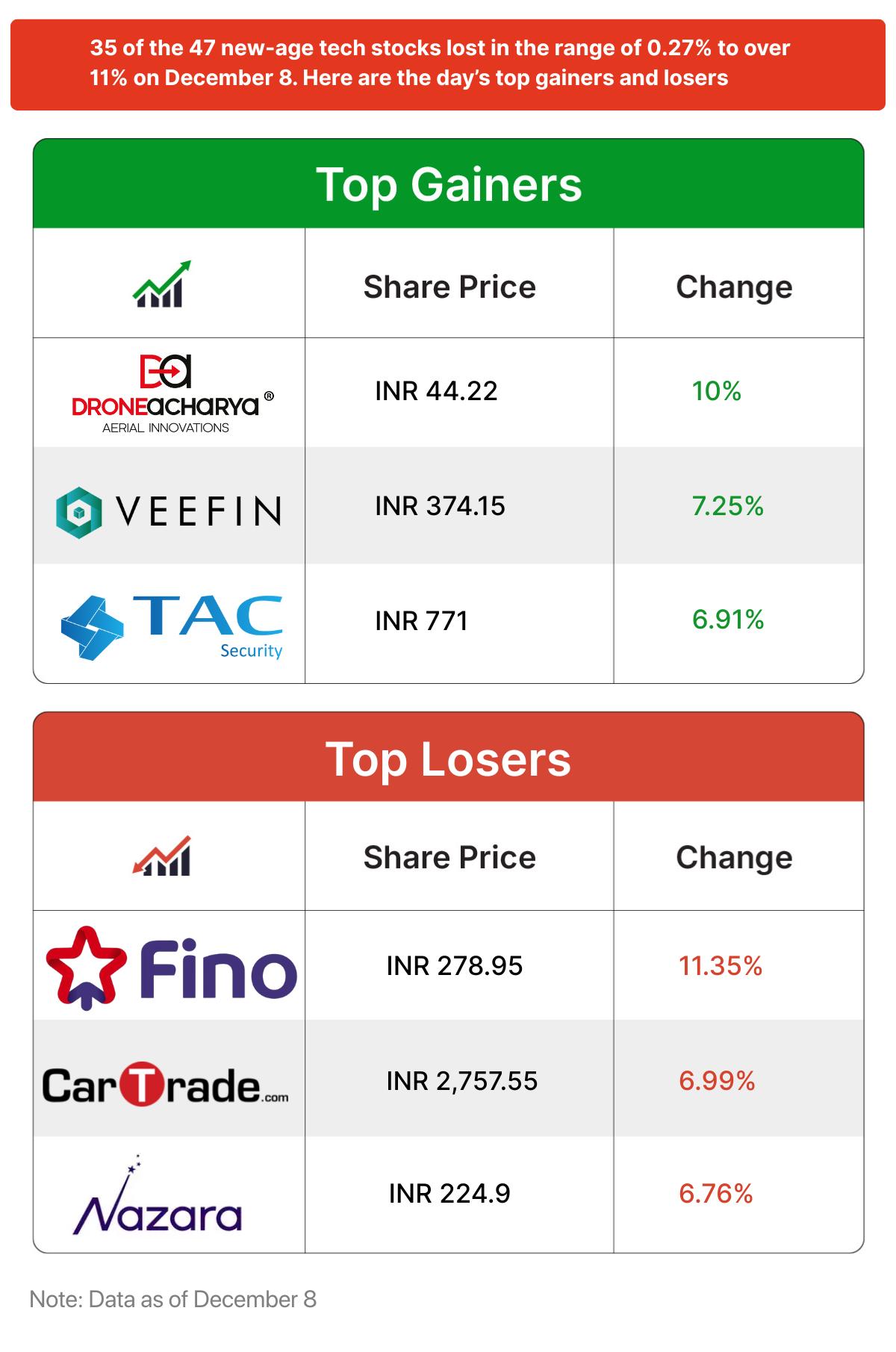Image resolution: width=896 pixels, height=1352 pixels.
Task: Click the green rising chart icon
Action: 162,284
